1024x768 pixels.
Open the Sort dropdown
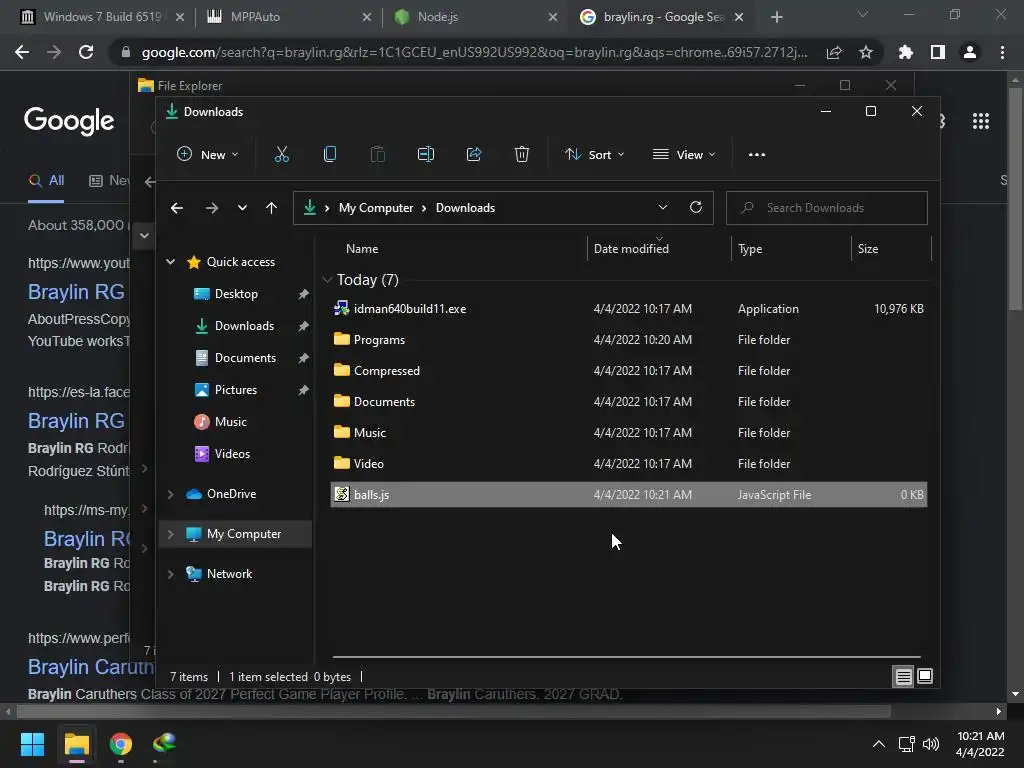coord(594,155)
